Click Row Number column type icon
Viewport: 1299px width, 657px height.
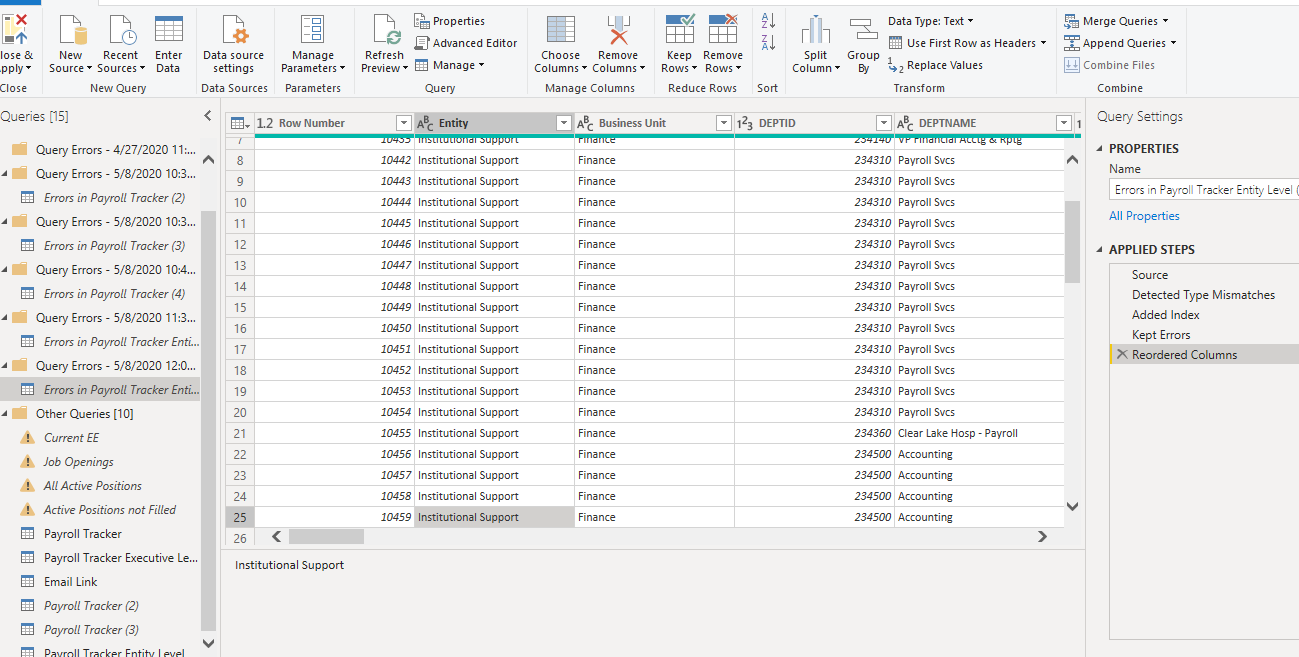pyautogui.click(x=265, y=123)
